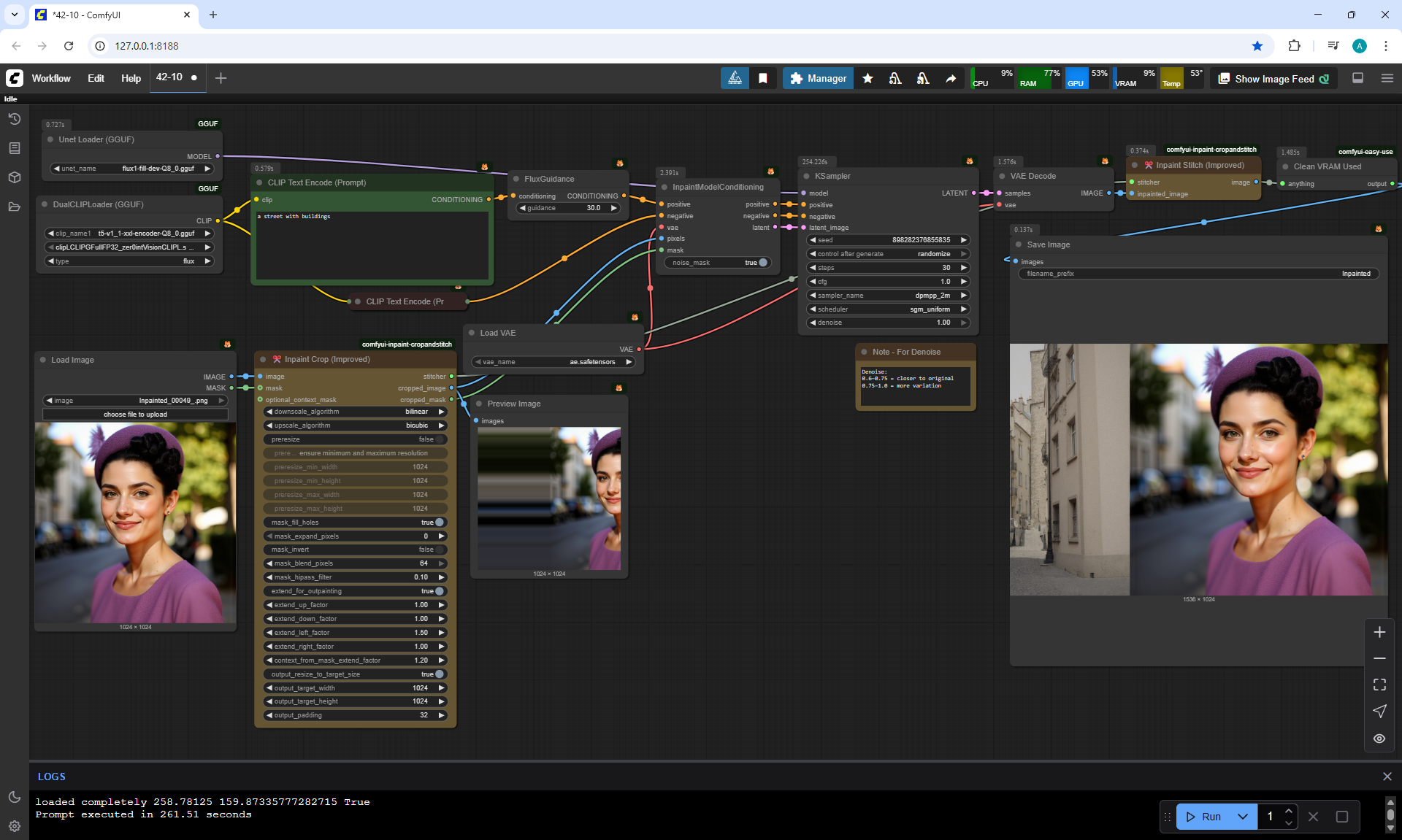Click the Preview Image thumbnail

tap(549, 498)
